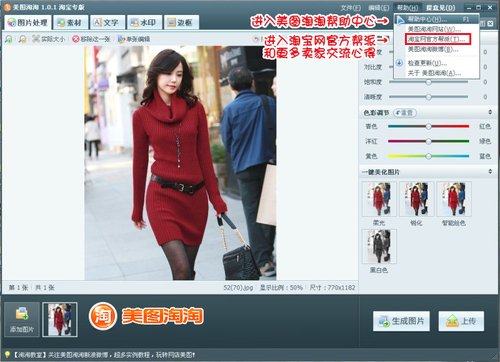Click the 帮助(H) menu header
The image size is (500, 362).
pos(407,7)
